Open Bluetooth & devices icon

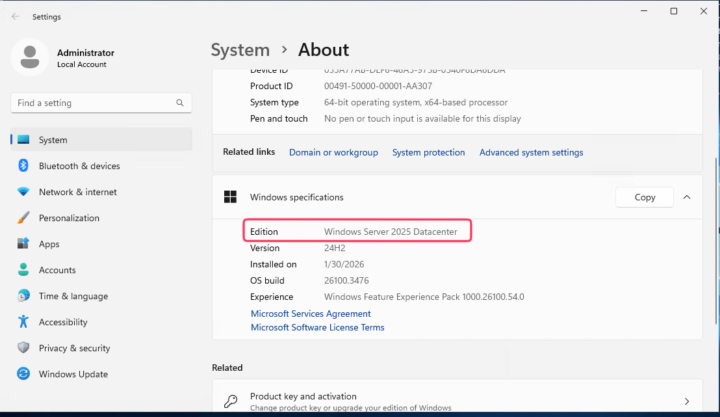tap(23, 166)
